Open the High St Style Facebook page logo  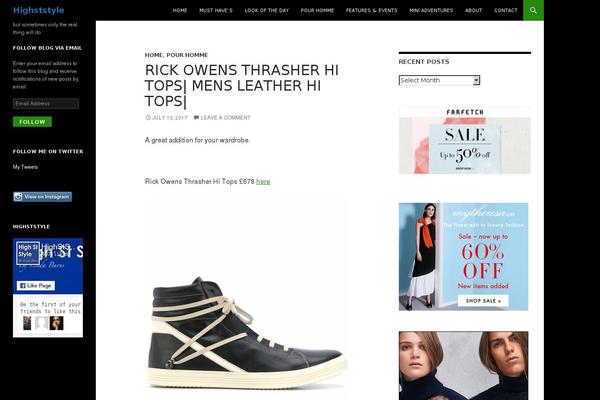click(28, 253)
